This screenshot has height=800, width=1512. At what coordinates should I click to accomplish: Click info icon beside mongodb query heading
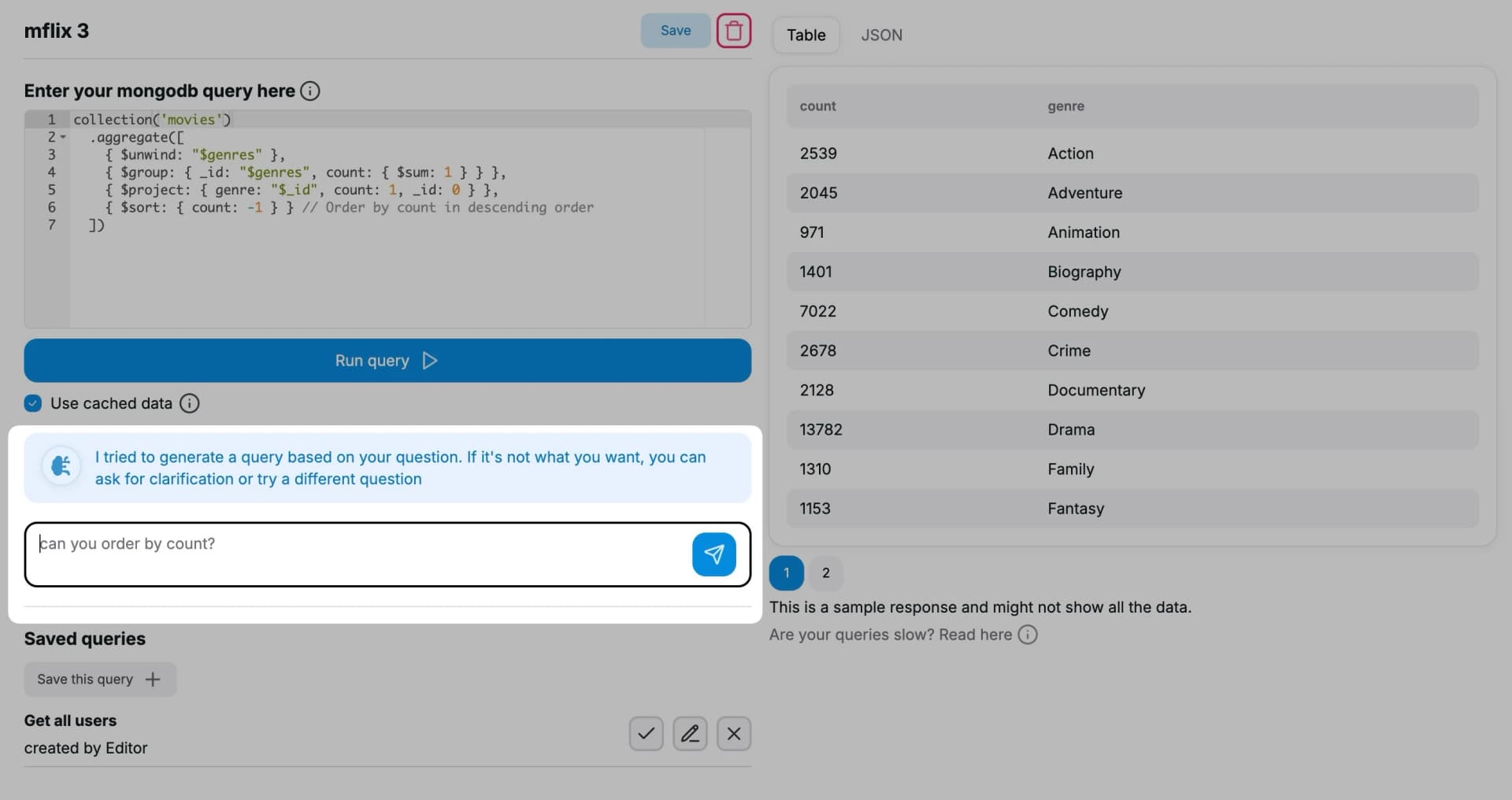[x=310, y=91]
